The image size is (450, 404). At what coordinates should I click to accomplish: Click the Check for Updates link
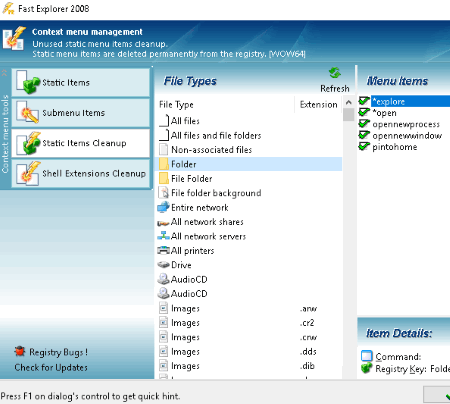coord(51,368)
